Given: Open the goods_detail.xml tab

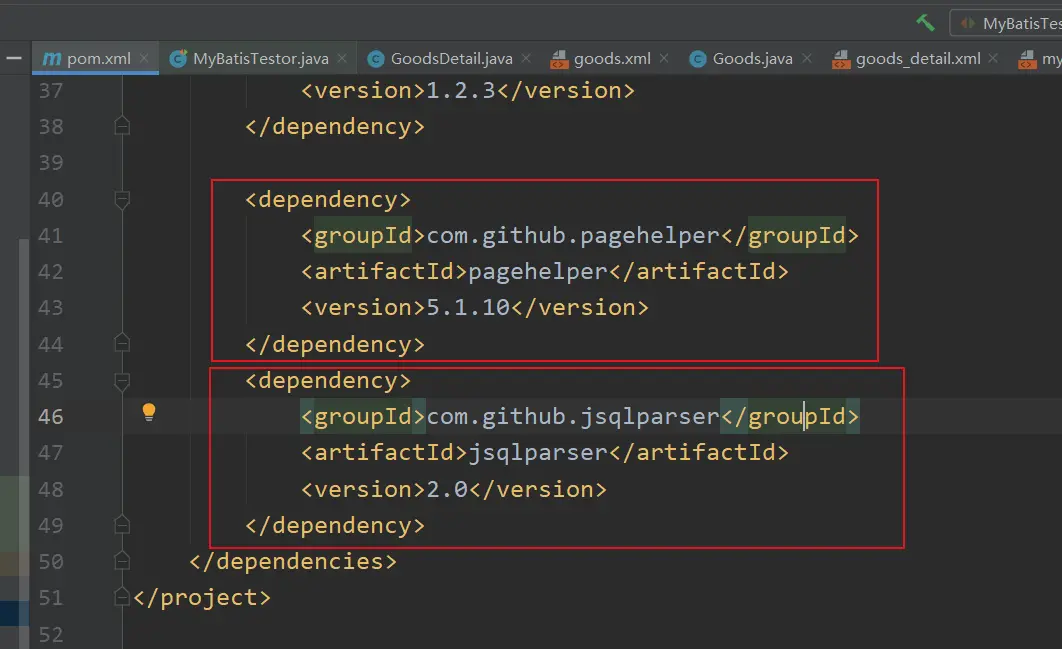Looking at the screenshot, I should coord(917,59).
